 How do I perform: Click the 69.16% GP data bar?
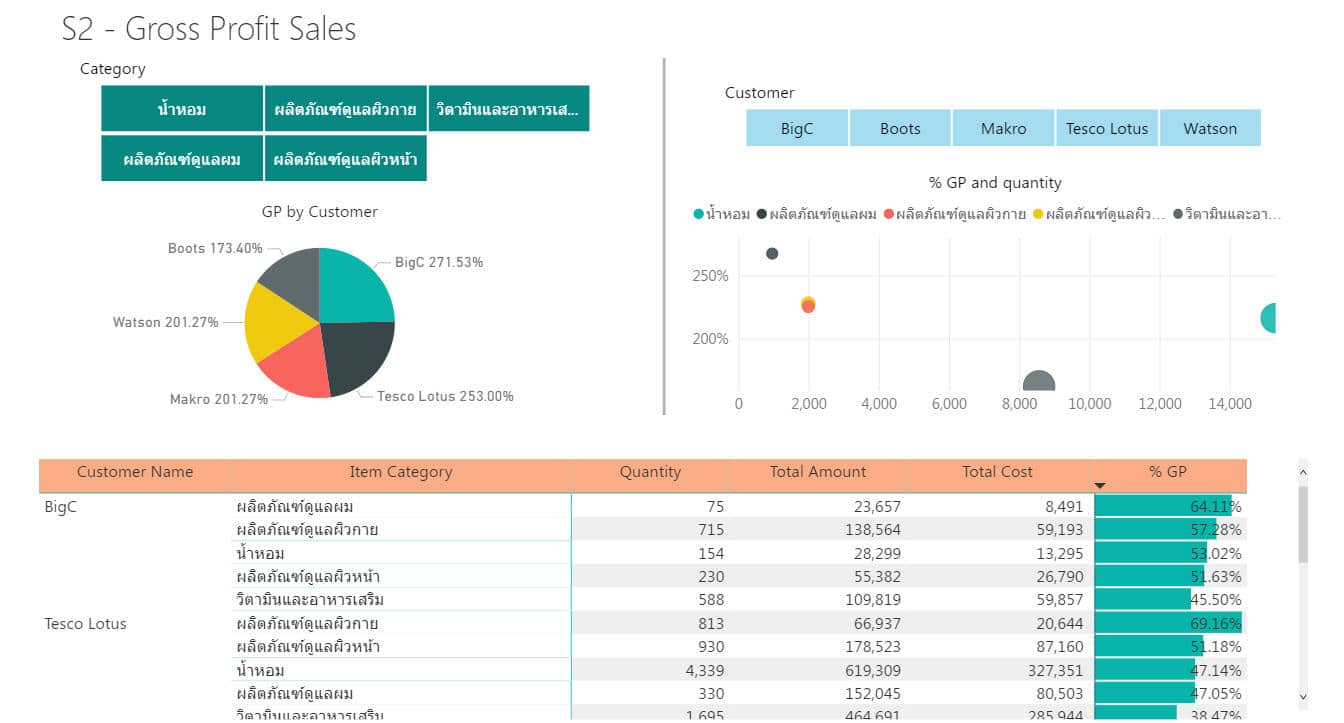pos(1168,624)
